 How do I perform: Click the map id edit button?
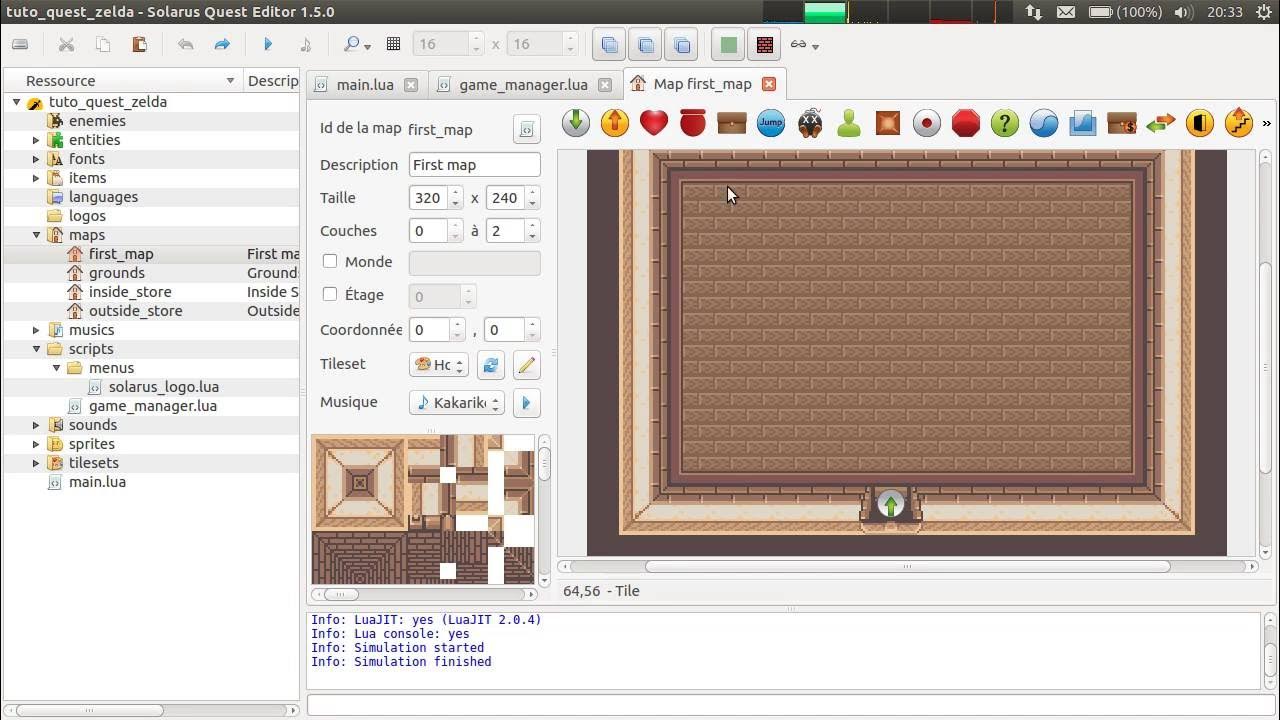[x=526, y=129]
